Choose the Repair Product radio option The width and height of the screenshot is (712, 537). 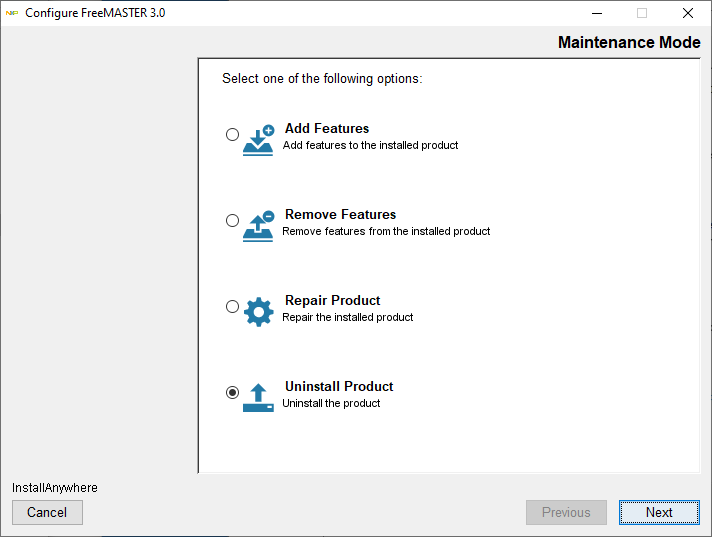pos(233,307)
